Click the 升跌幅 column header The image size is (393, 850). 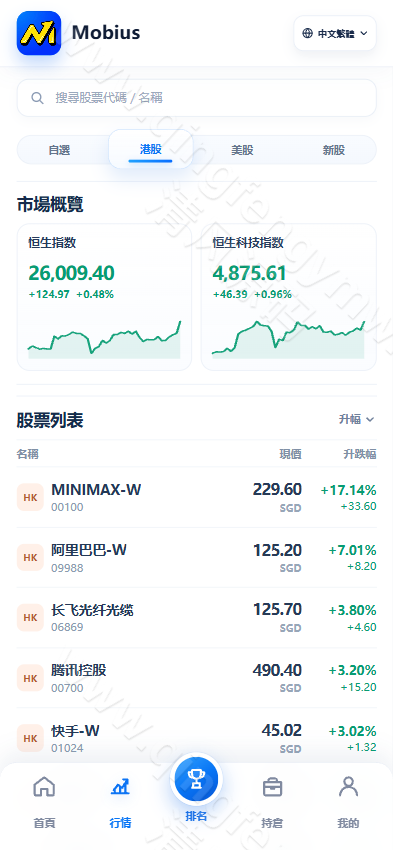click(x=360, y=454)
